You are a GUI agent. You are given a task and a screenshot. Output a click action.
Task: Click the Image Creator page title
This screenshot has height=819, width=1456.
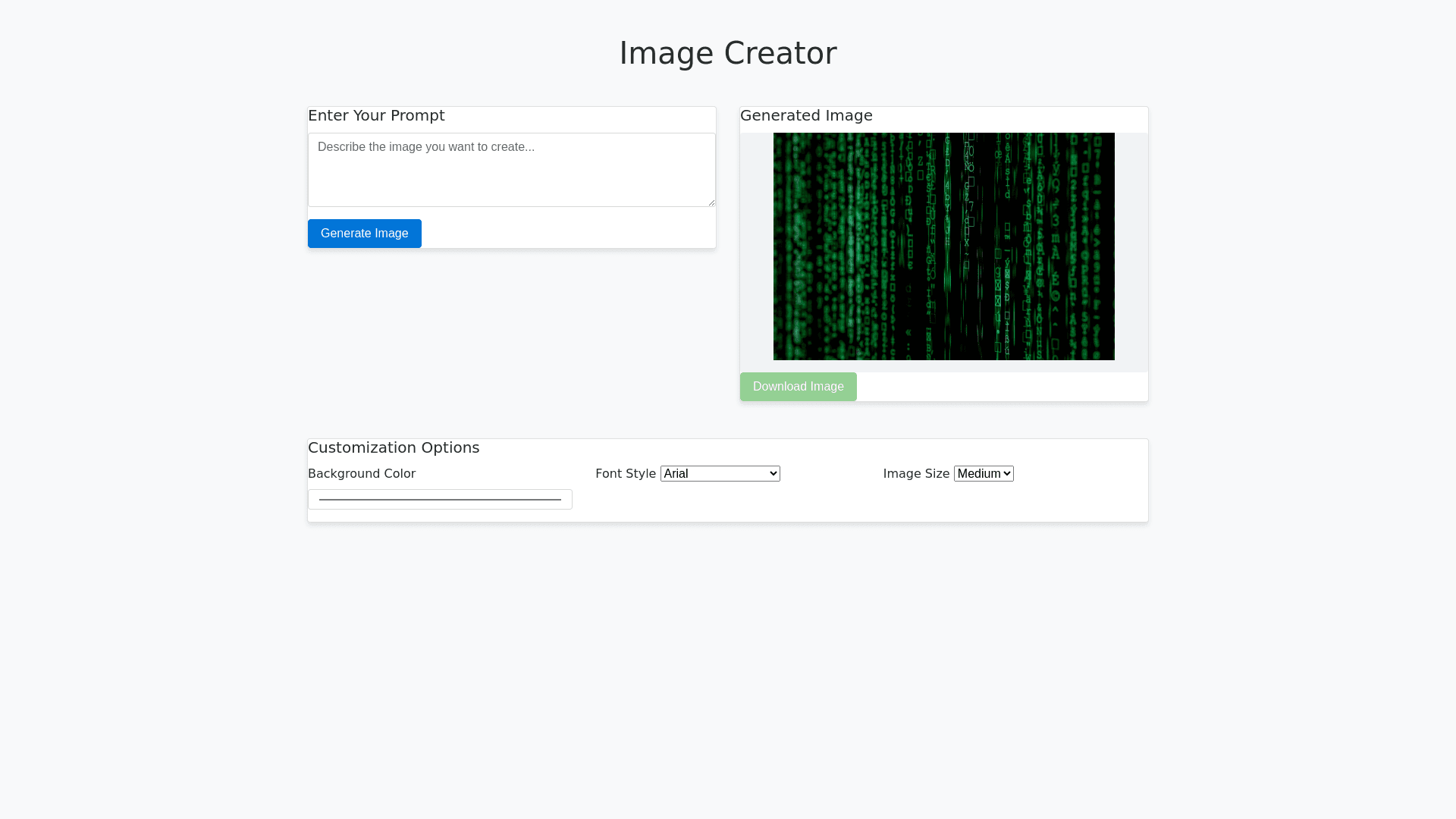pyautogui.click(x=727, y=53)
